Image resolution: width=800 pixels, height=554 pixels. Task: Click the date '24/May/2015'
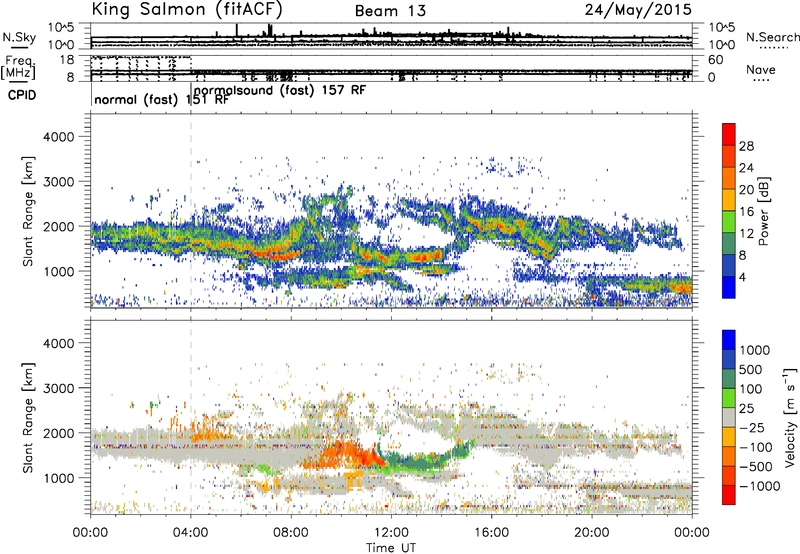pyautogui.click(x=638, y=10)
